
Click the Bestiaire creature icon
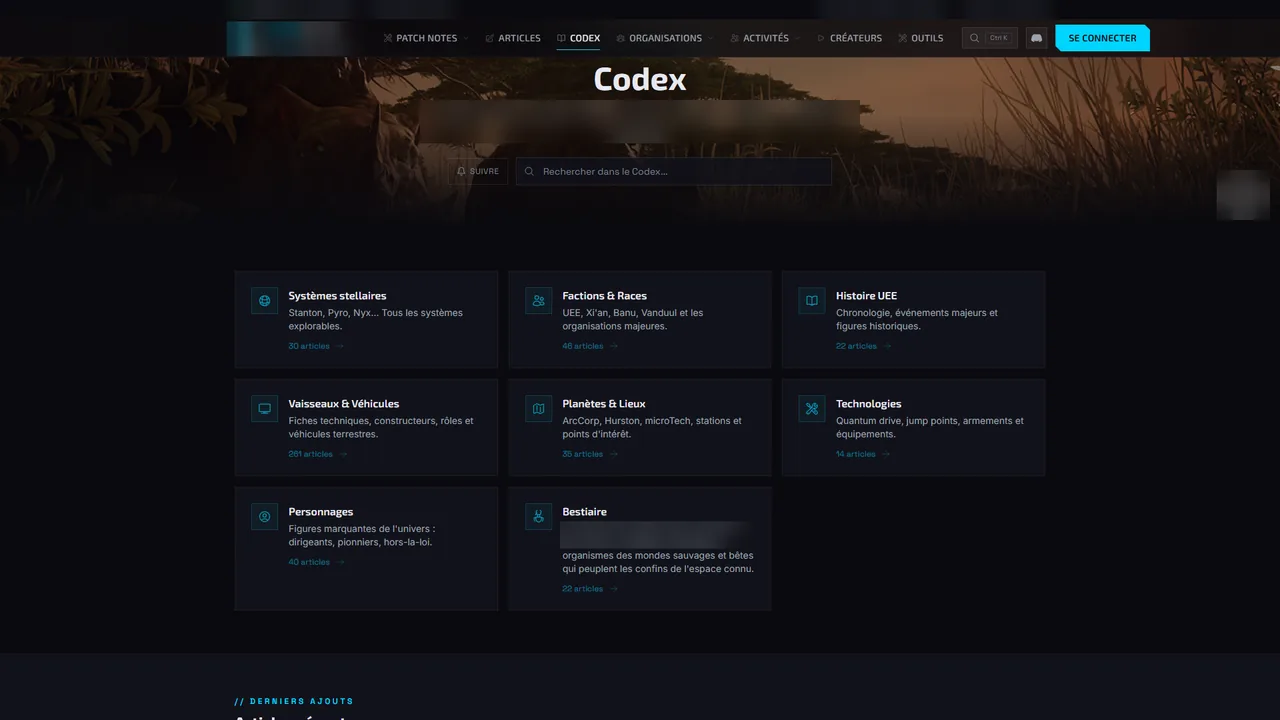click(x=539, y=516)
